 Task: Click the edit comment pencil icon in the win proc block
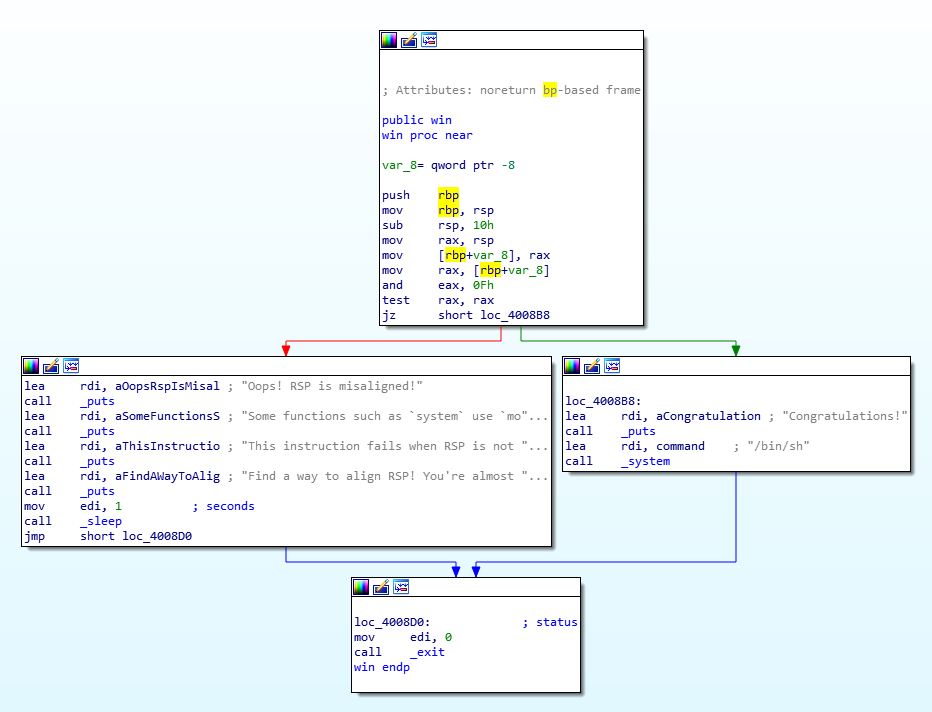pyautogui.click(x=409, y=40)
